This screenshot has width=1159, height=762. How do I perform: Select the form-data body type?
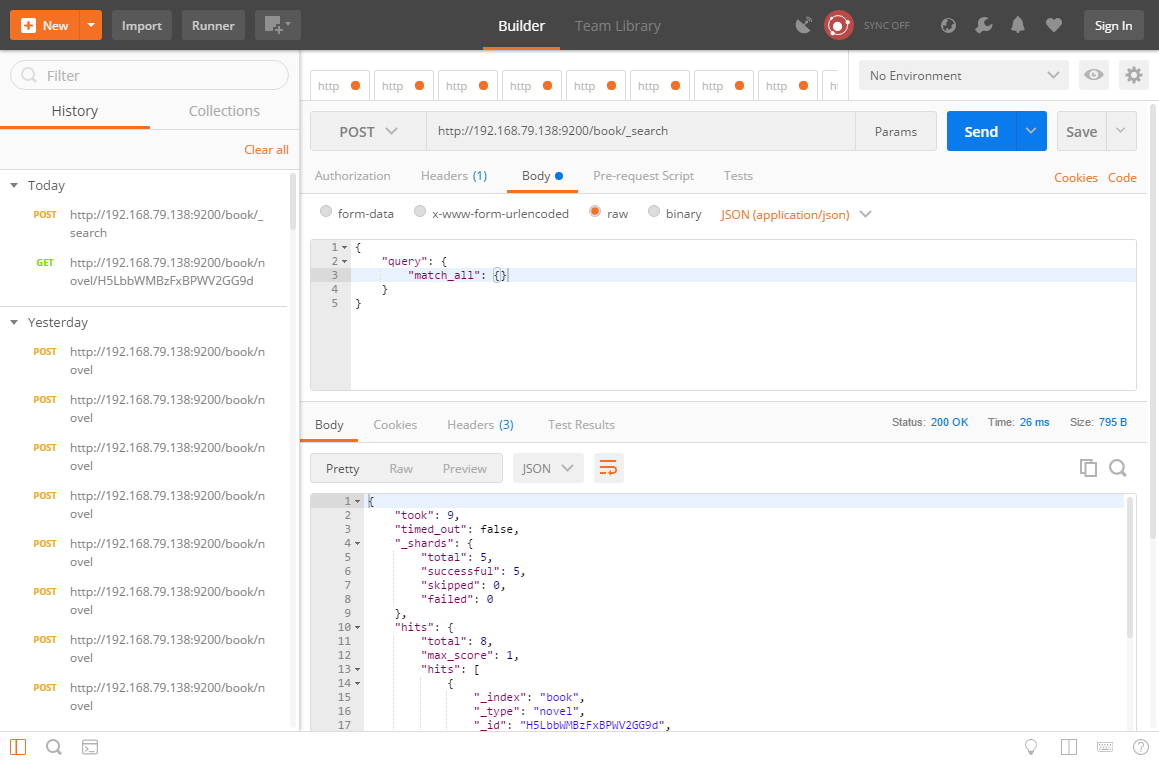tap(326, 213)
